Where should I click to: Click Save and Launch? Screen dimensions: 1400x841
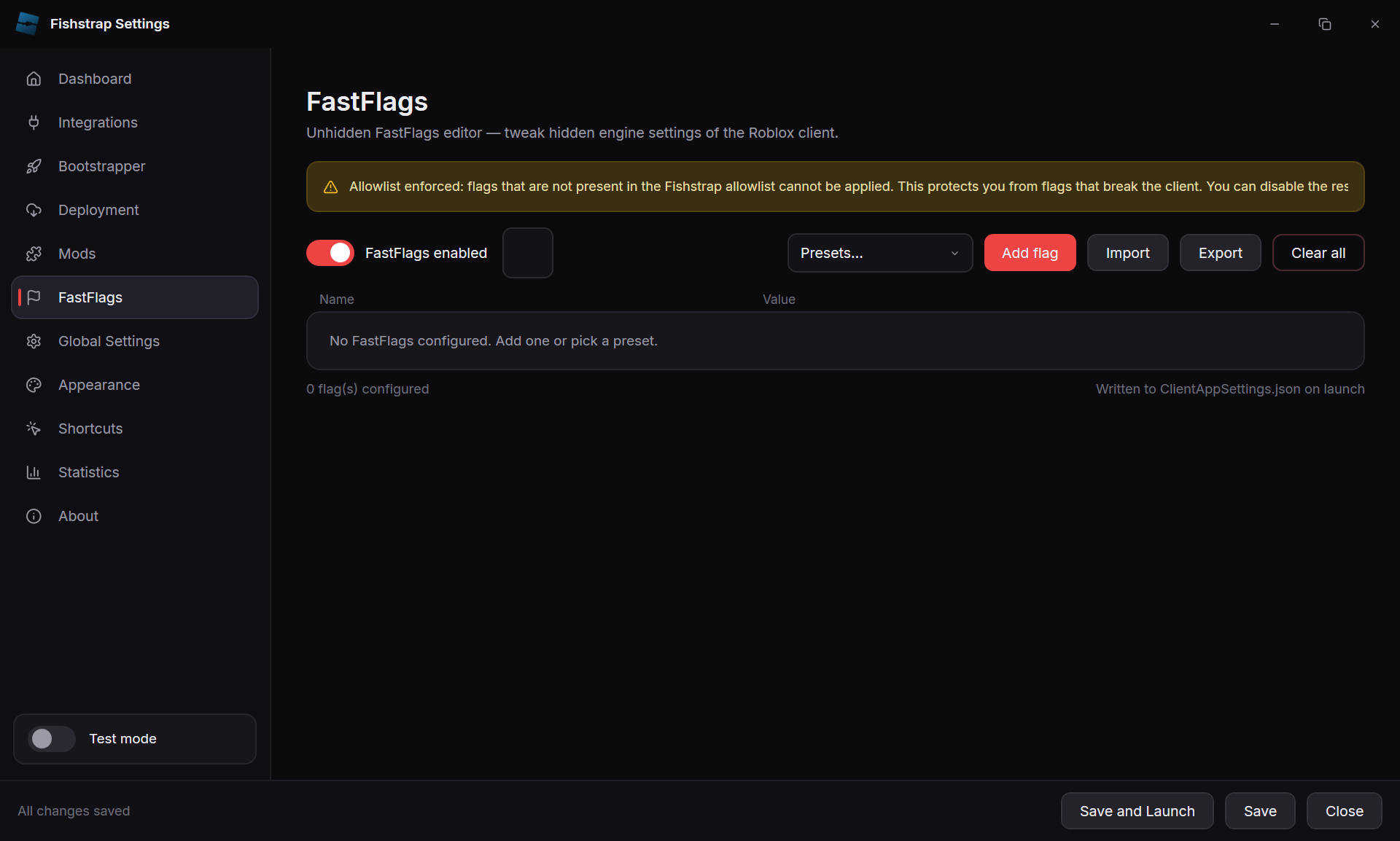coord(1137,811)
